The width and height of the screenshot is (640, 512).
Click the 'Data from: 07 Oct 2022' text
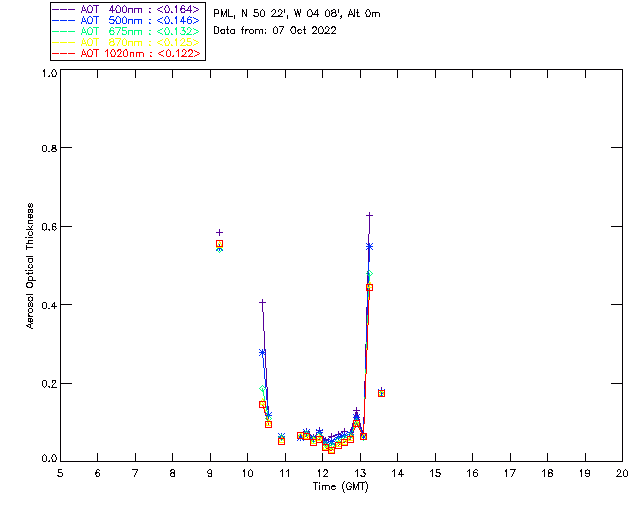point(275,31)
